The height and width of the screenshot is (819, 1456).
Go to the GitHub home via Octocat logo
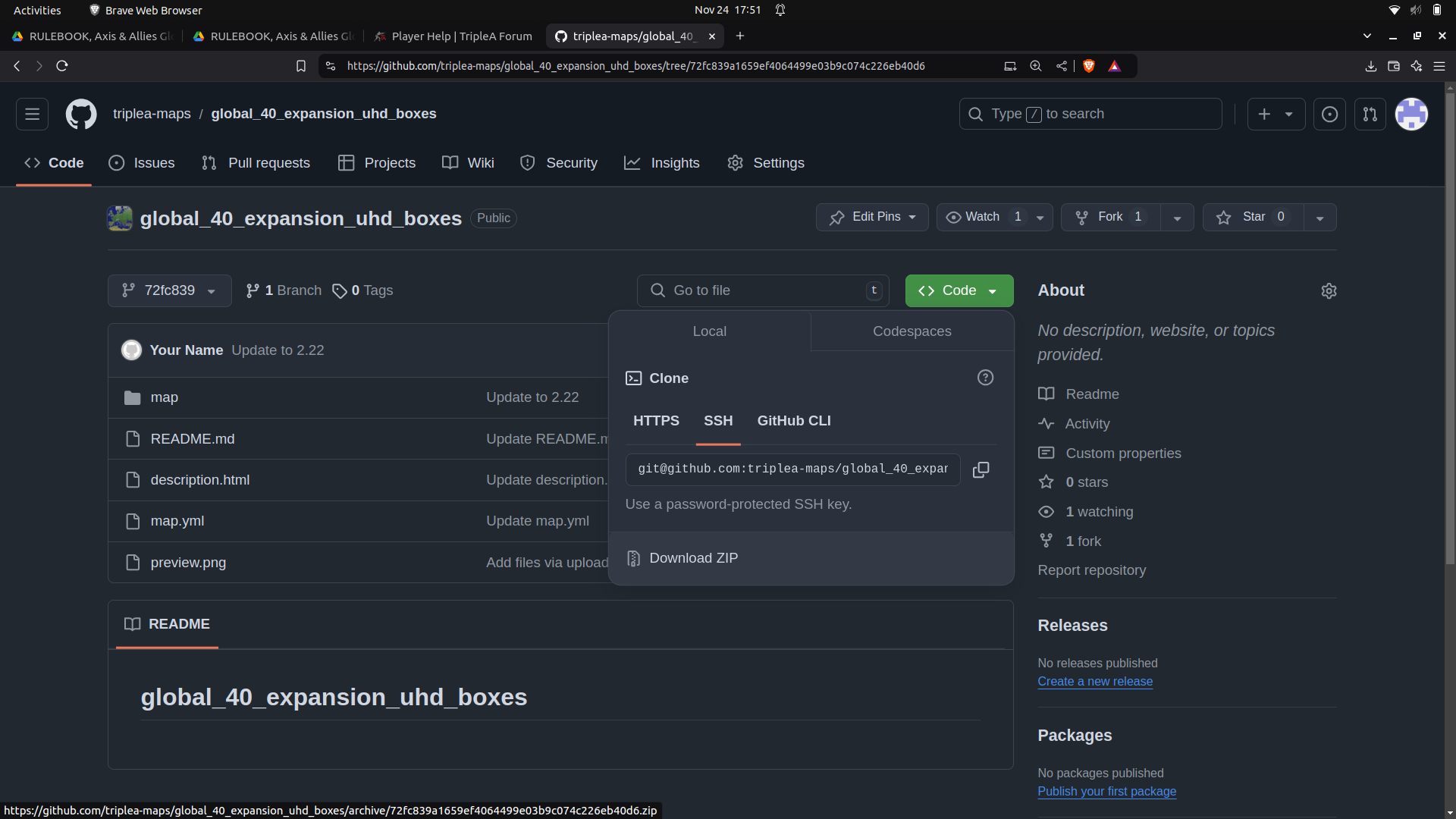pyautogui.click(x=81, y=114)
